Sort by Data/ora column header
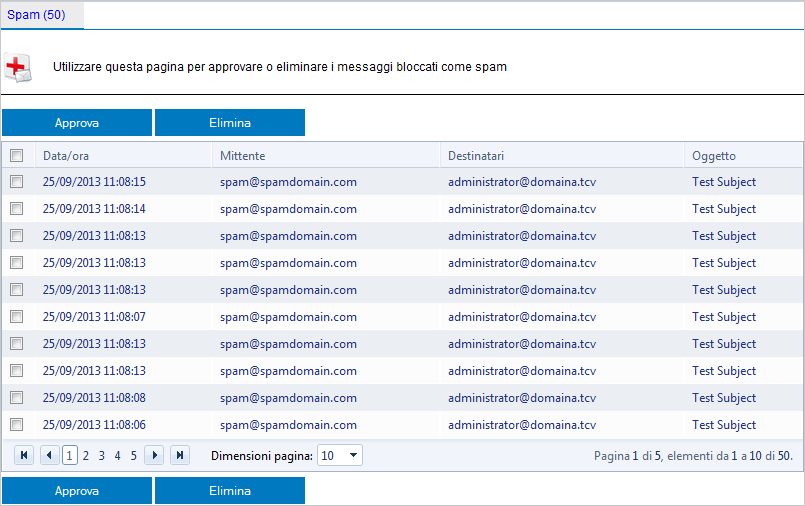 tap(66, 156)
